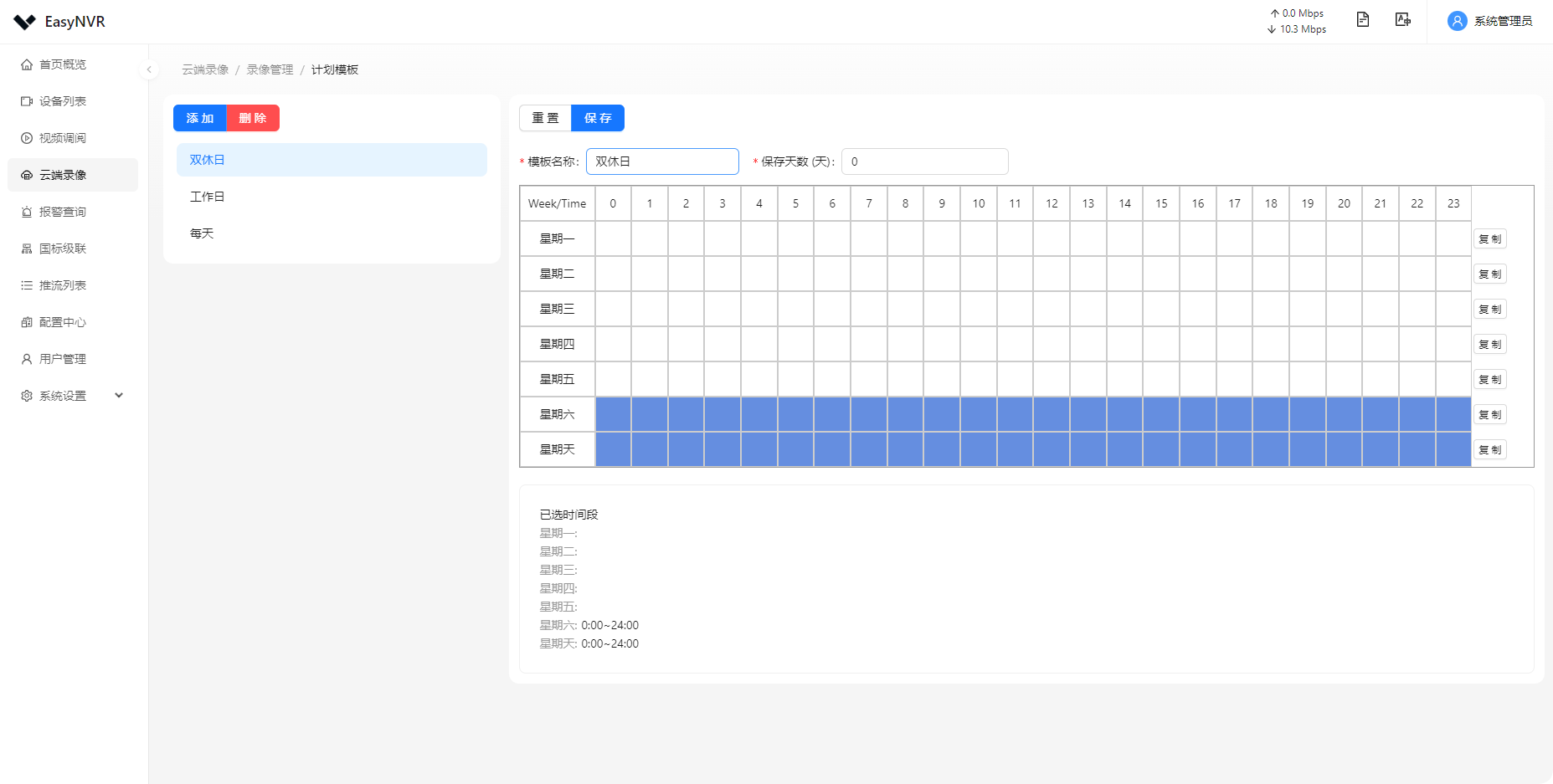Image resolution: width=1553 pixels, height=784 pixels.
Task: Focus the 保存天数 input field
Action: [924, 161]
